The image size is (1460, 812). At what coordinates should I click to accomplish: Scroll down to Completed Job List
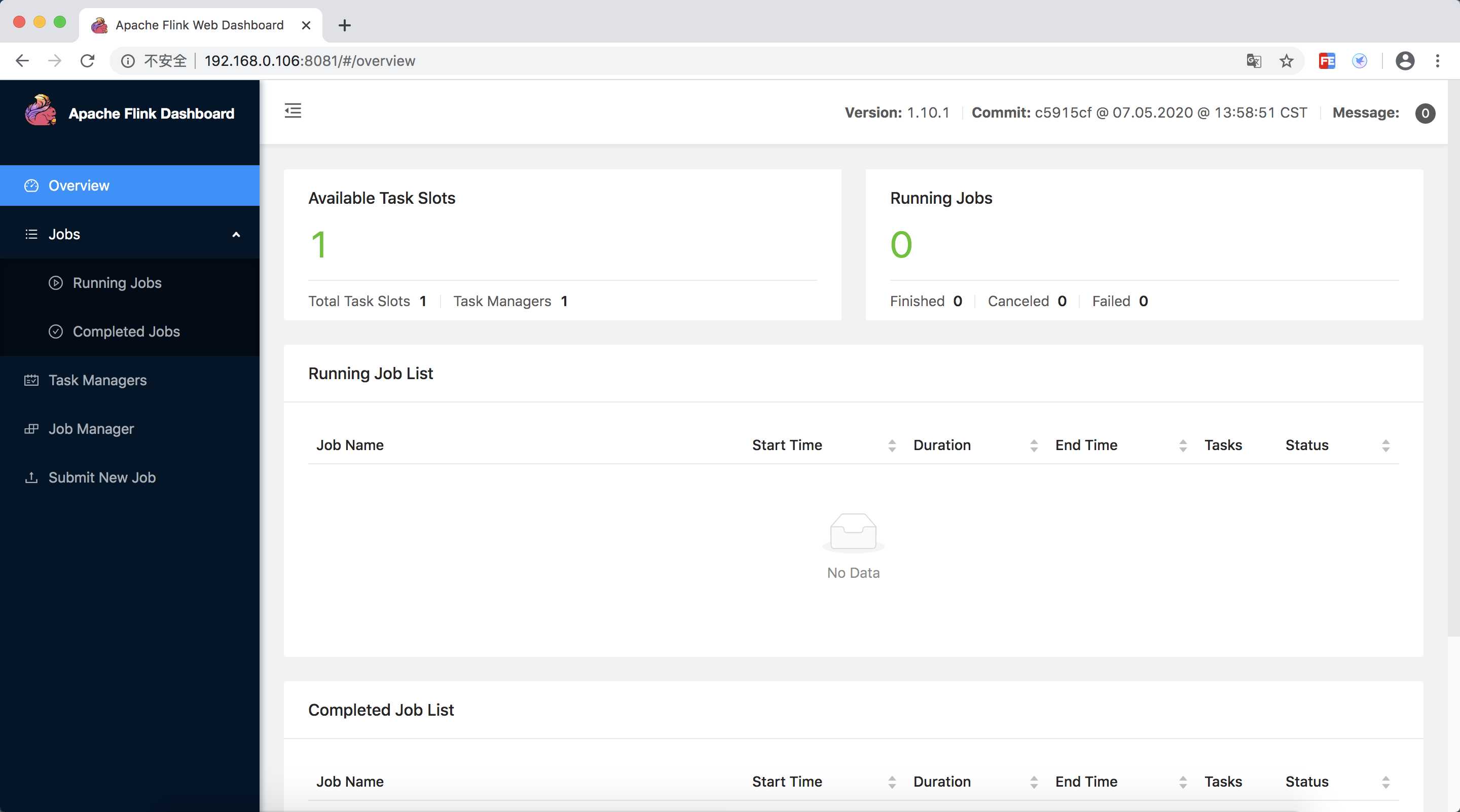380,709
